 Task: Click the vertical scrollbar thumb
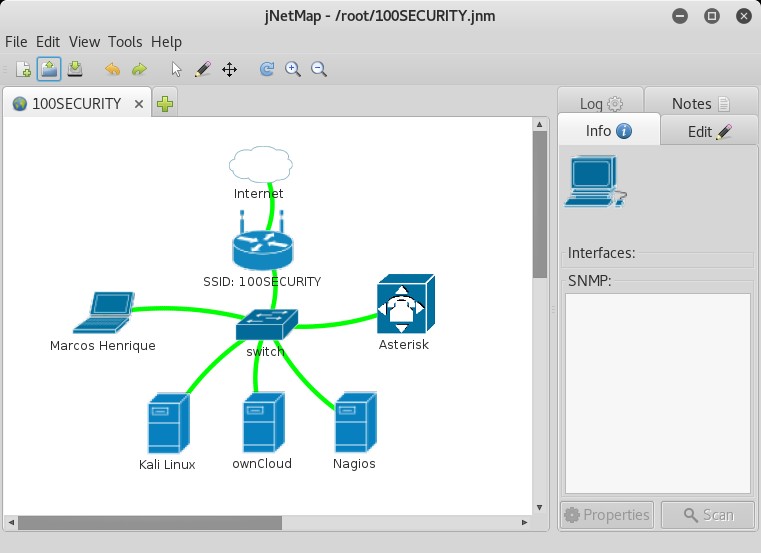point(540,204)
